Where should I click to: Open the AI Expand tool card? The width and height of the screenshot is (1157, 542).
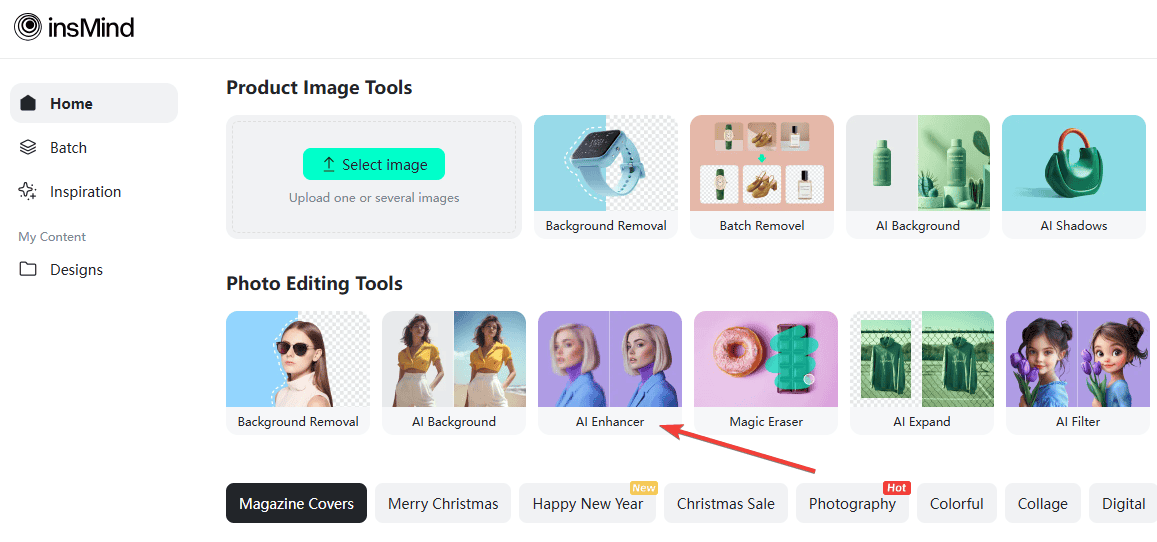click(x=922, y=372)
